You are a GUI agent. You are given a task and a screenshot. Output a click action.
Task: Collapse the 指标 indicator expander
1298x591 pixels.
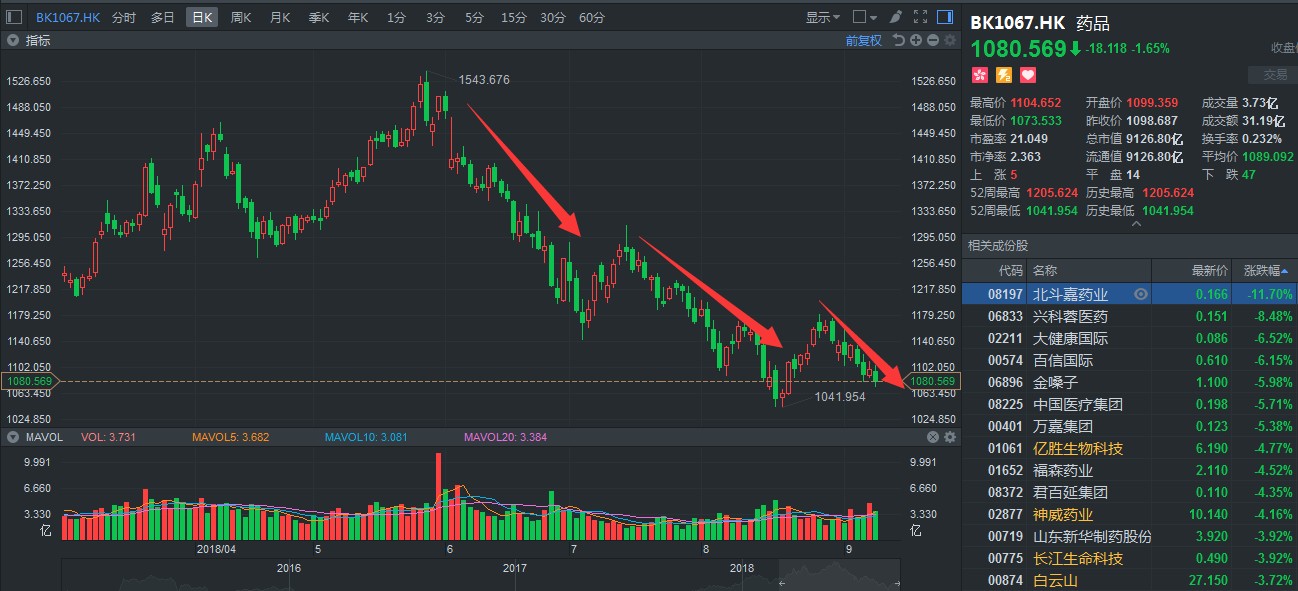12,40
